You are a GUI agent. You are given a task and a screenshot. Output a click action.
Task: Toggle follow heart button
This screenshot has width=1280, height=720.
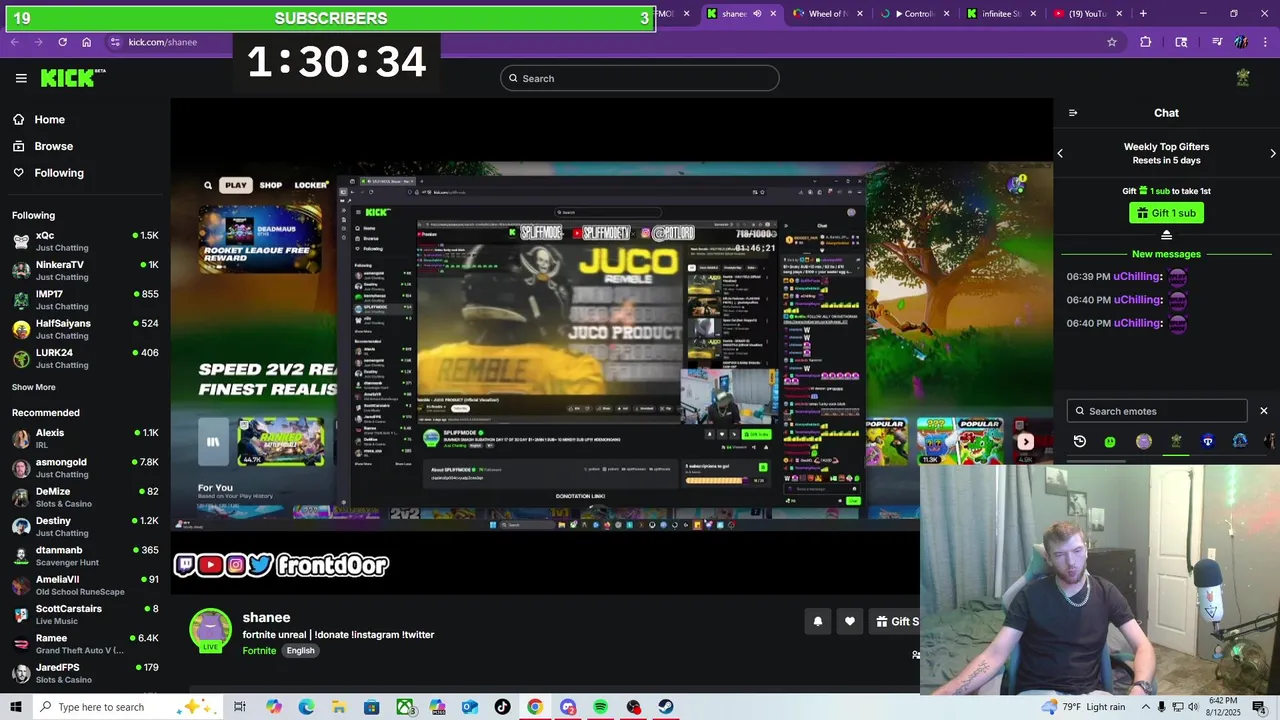pos(850,621)
